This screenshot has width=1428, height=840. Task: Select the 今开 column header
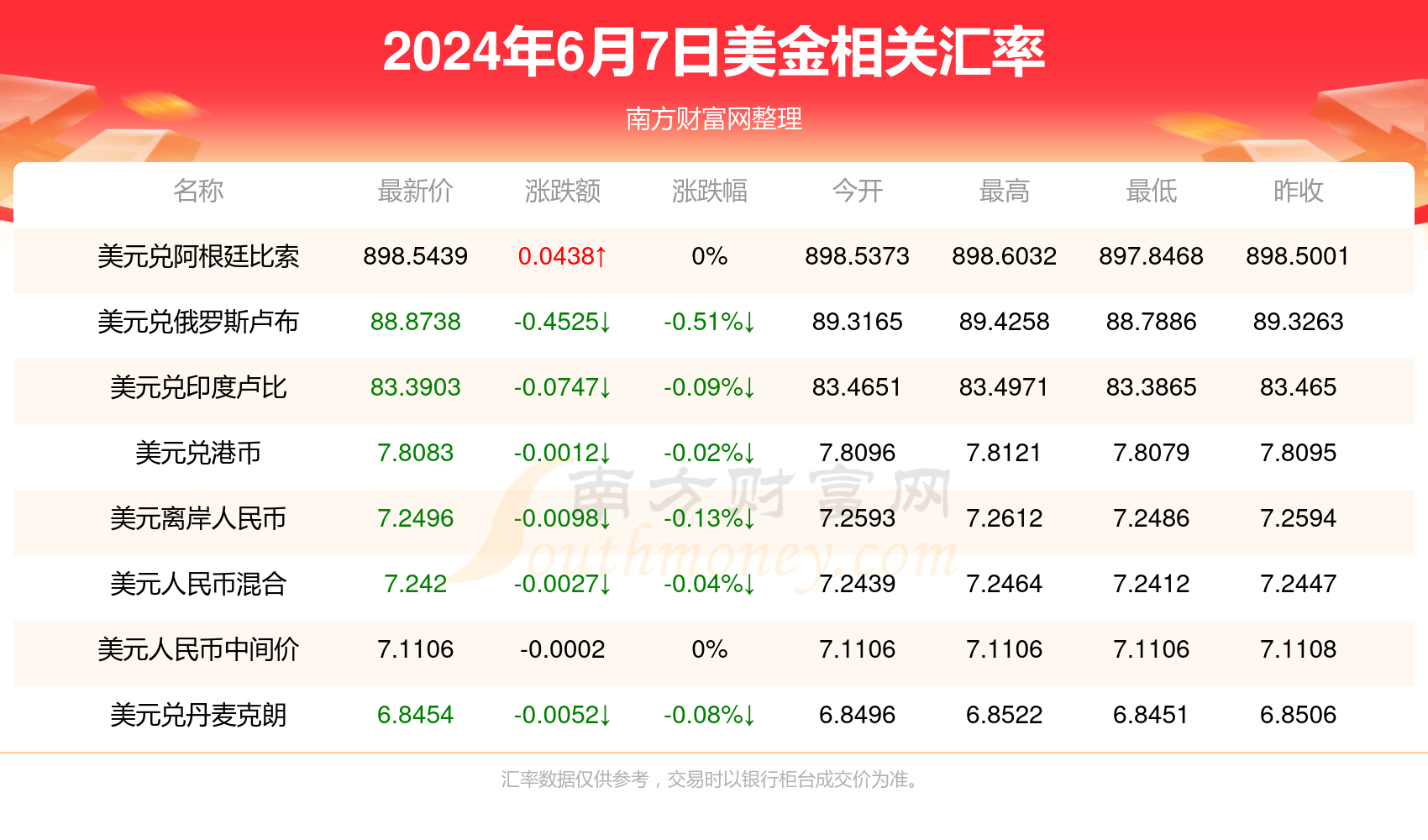[x=857, y=191]
